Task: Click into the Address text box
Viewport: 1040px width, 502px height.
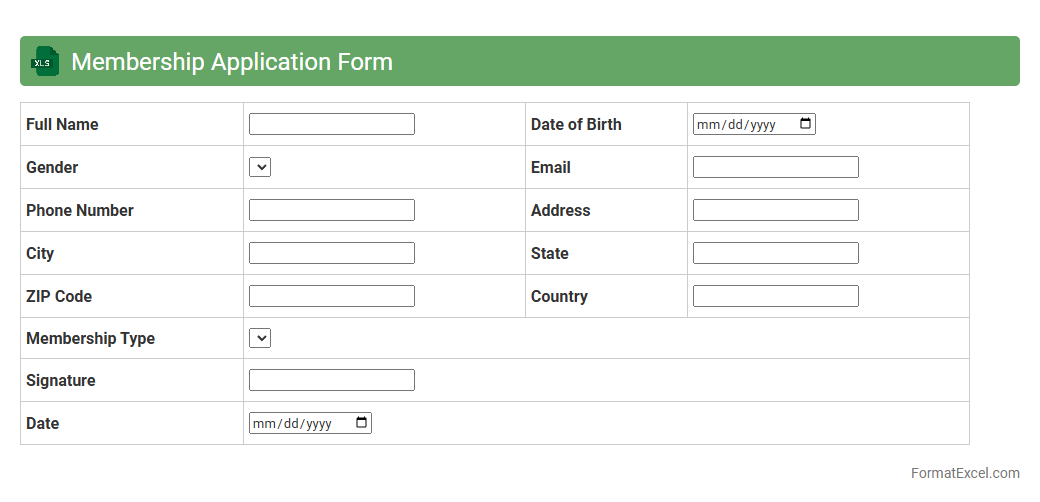Action: [775, 210]
